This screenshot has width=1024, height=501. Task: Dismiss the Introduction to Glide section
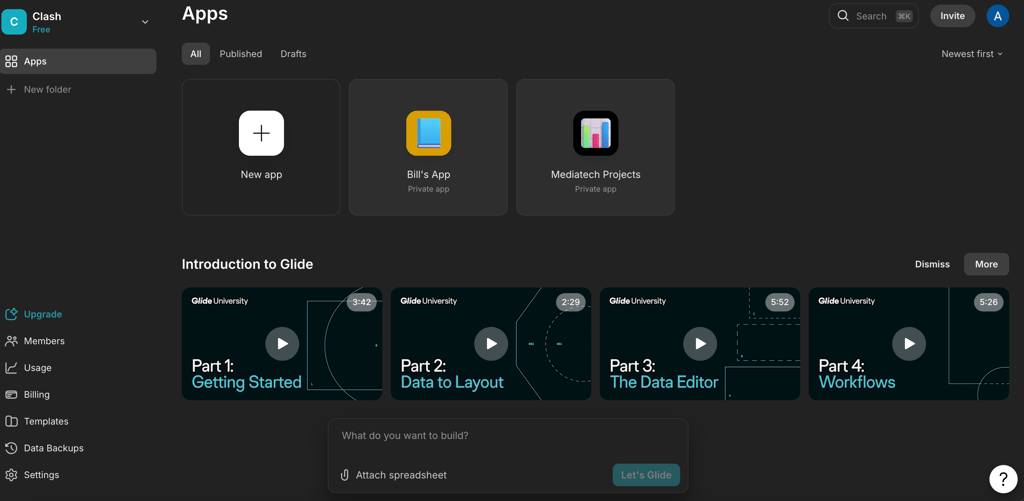pos(932,265)
